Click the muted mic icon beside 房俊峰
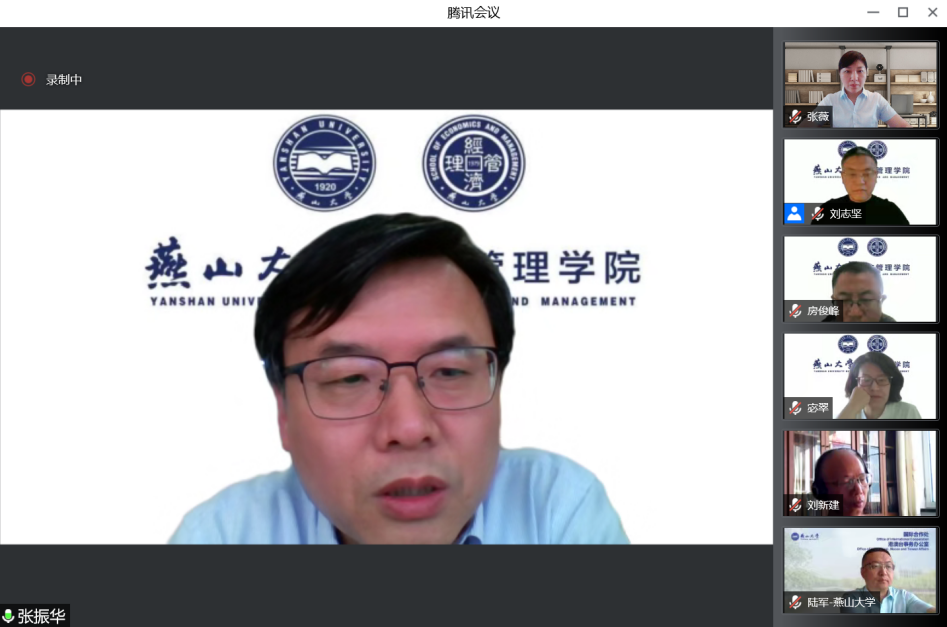This screenshot has height=627, width=947. (795, 311)
